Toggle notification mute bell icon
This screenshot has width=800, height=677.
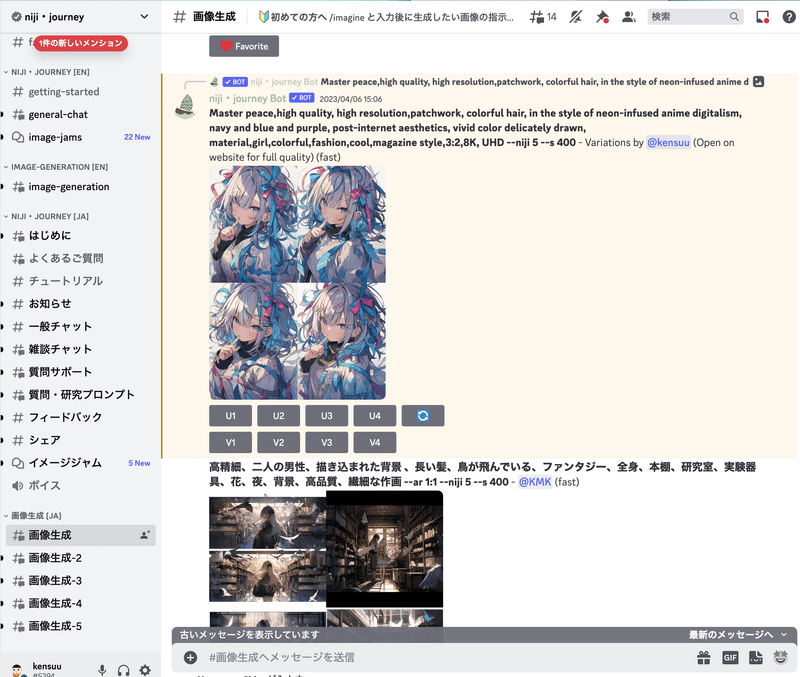pos(576,17)
